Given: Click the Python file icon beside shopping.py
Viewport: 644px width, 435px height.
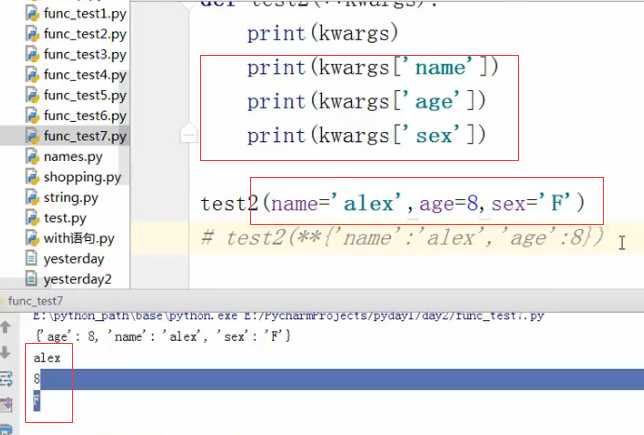Looking at the screenshot, I should click(x=34, y=177).
